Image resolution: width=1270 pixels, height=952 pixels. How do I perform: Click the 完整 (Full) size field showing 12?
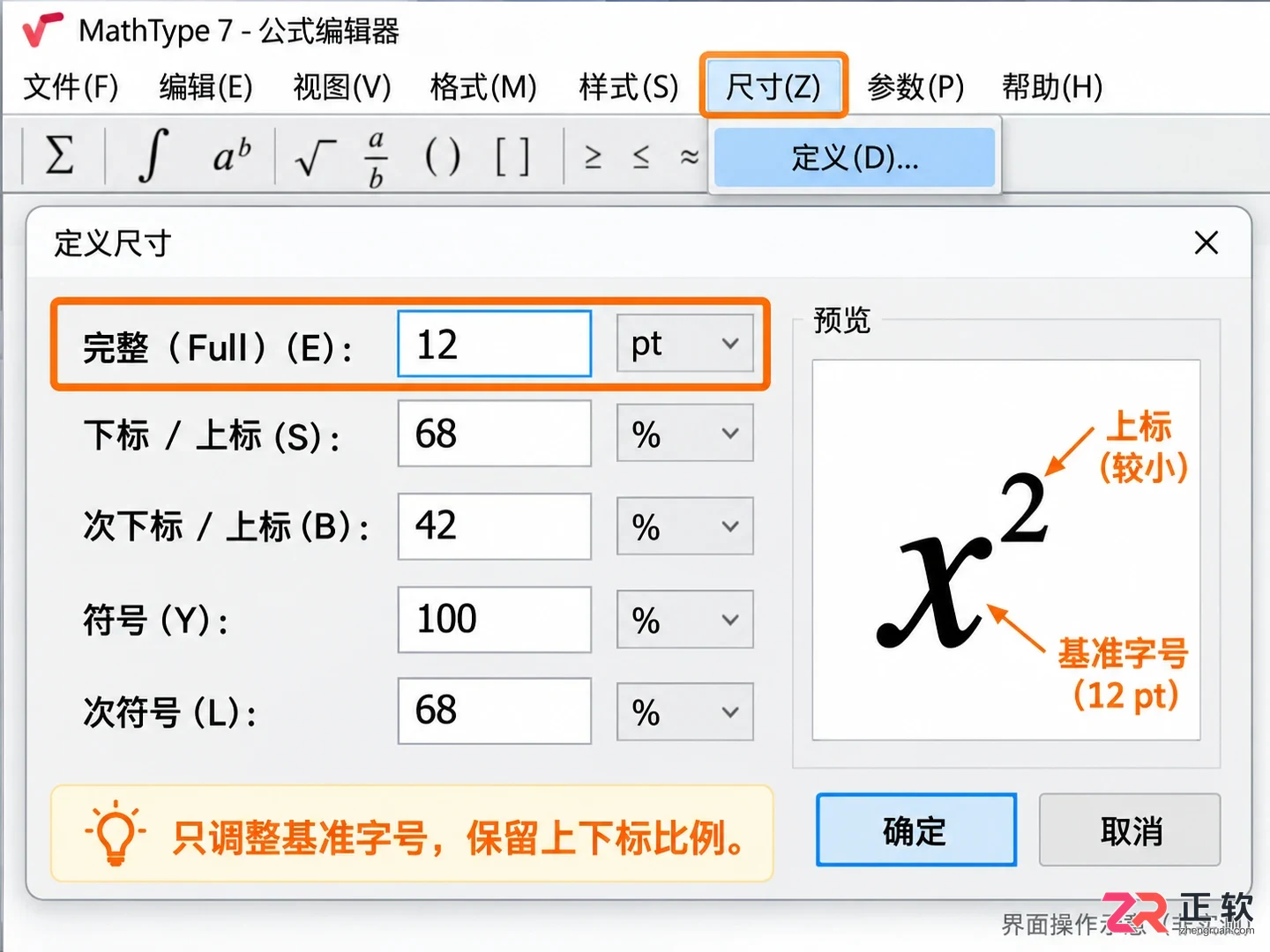point(495,344)
